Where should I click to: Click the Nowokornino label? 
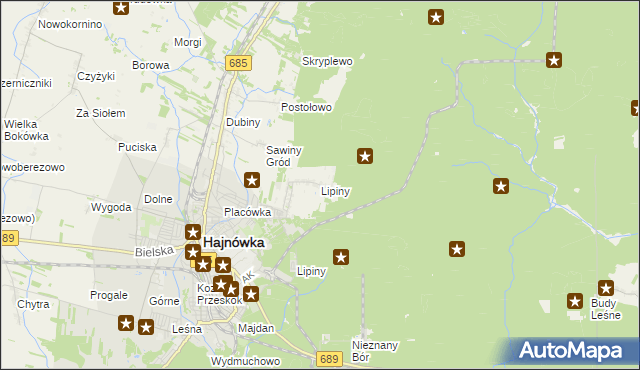70,24
